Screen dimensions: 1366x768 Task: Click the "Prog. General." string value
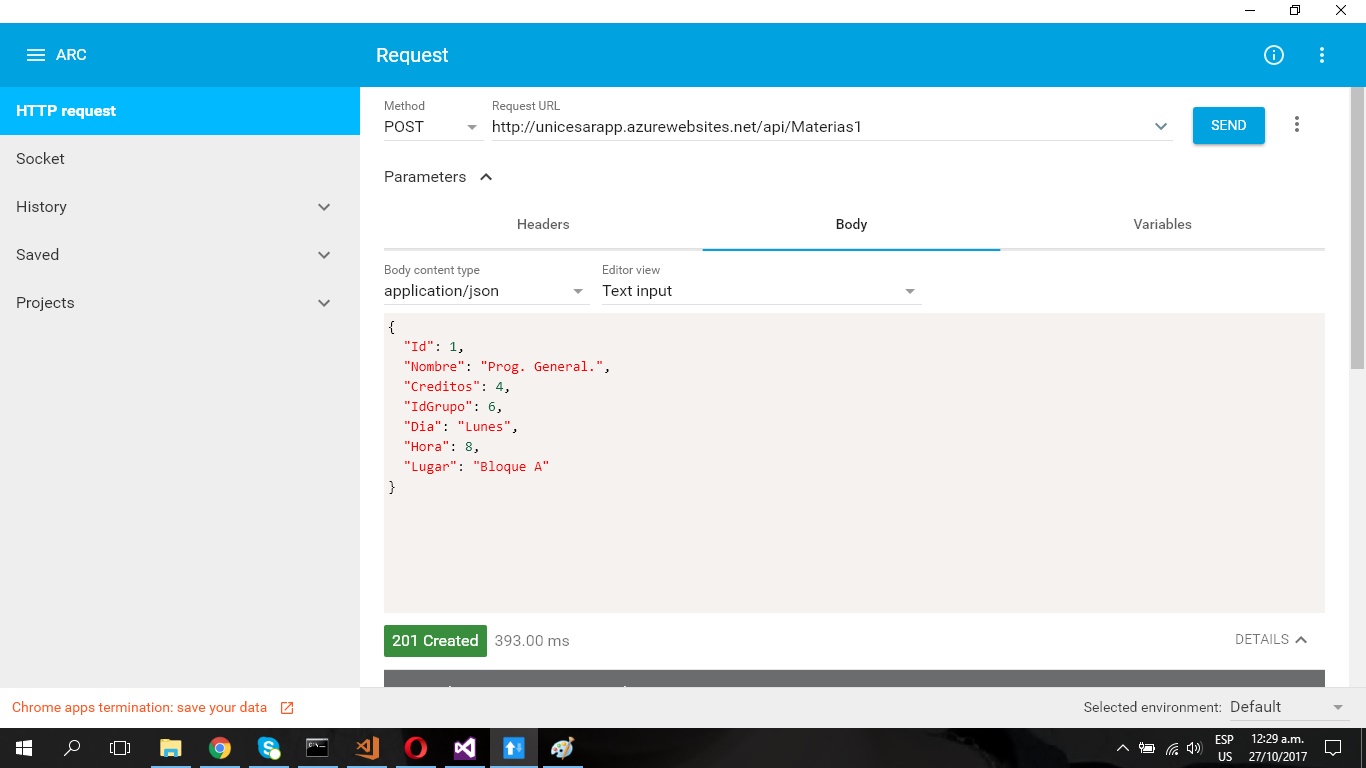542,367
